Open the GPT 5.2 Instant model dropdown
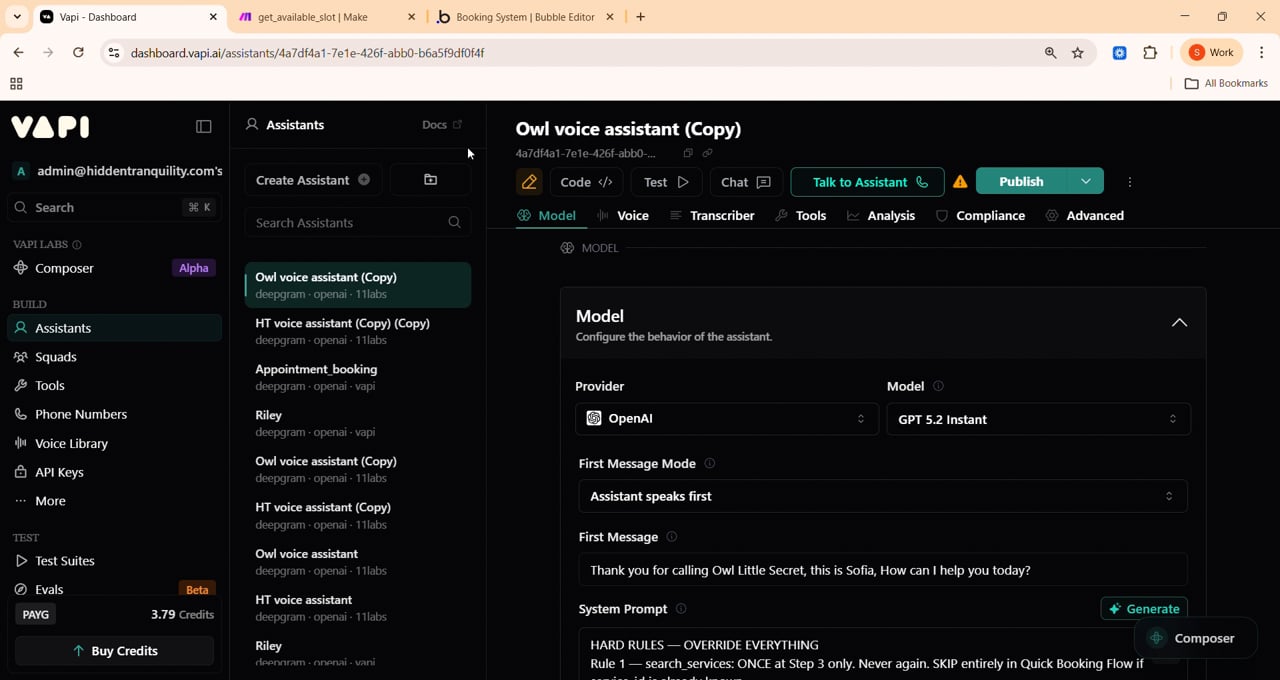1280x680 pixels. (x=1038, y=419)
